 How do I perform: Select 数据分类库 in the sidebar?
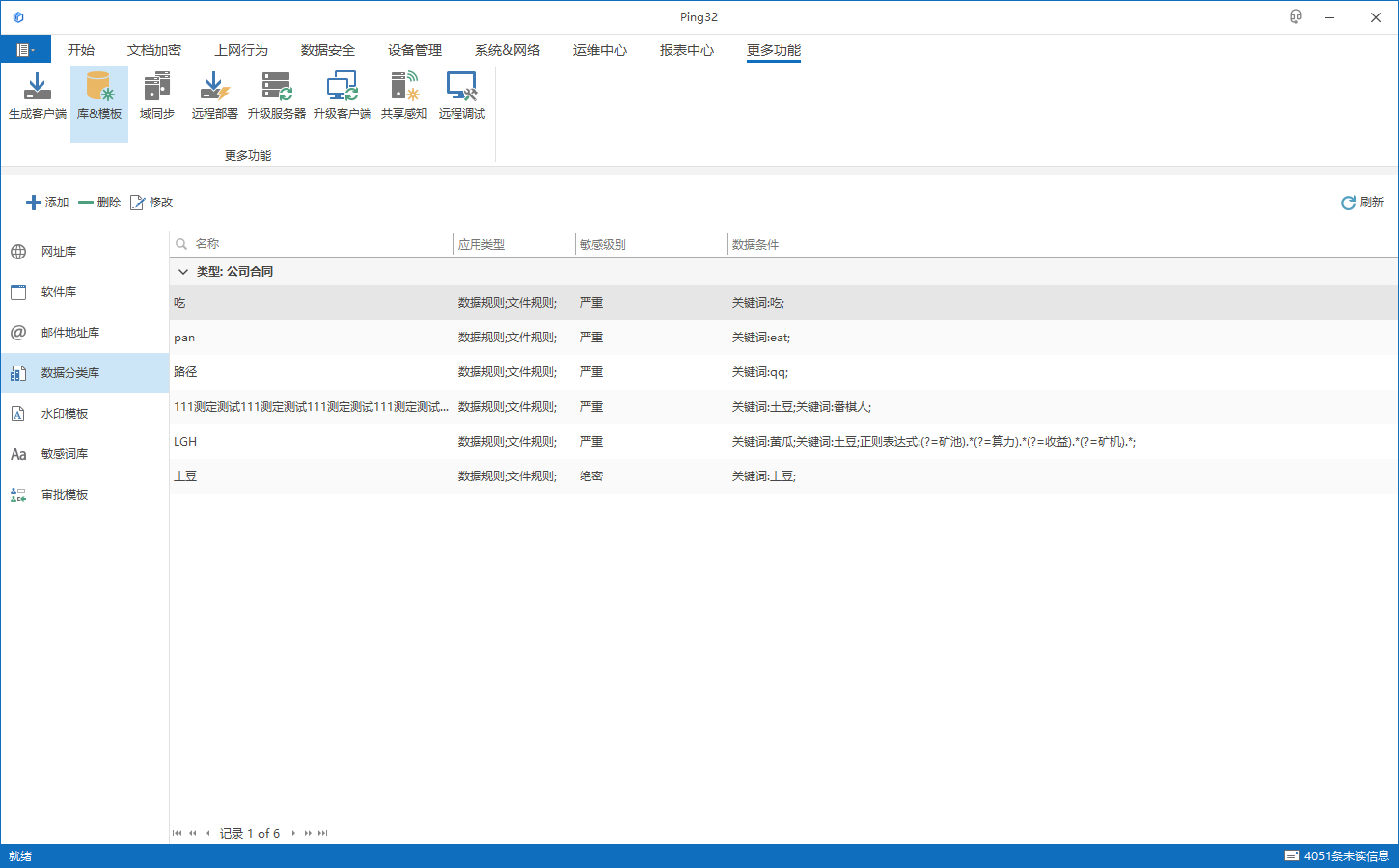point(85,373)
